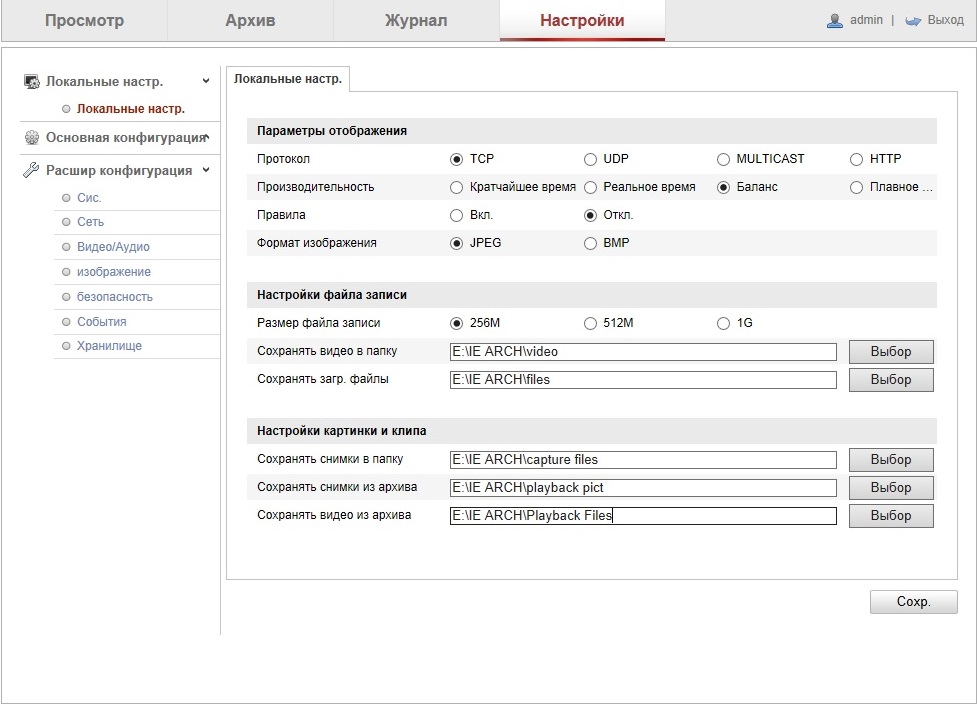Click the Размер файла записи label

(318, 323)
